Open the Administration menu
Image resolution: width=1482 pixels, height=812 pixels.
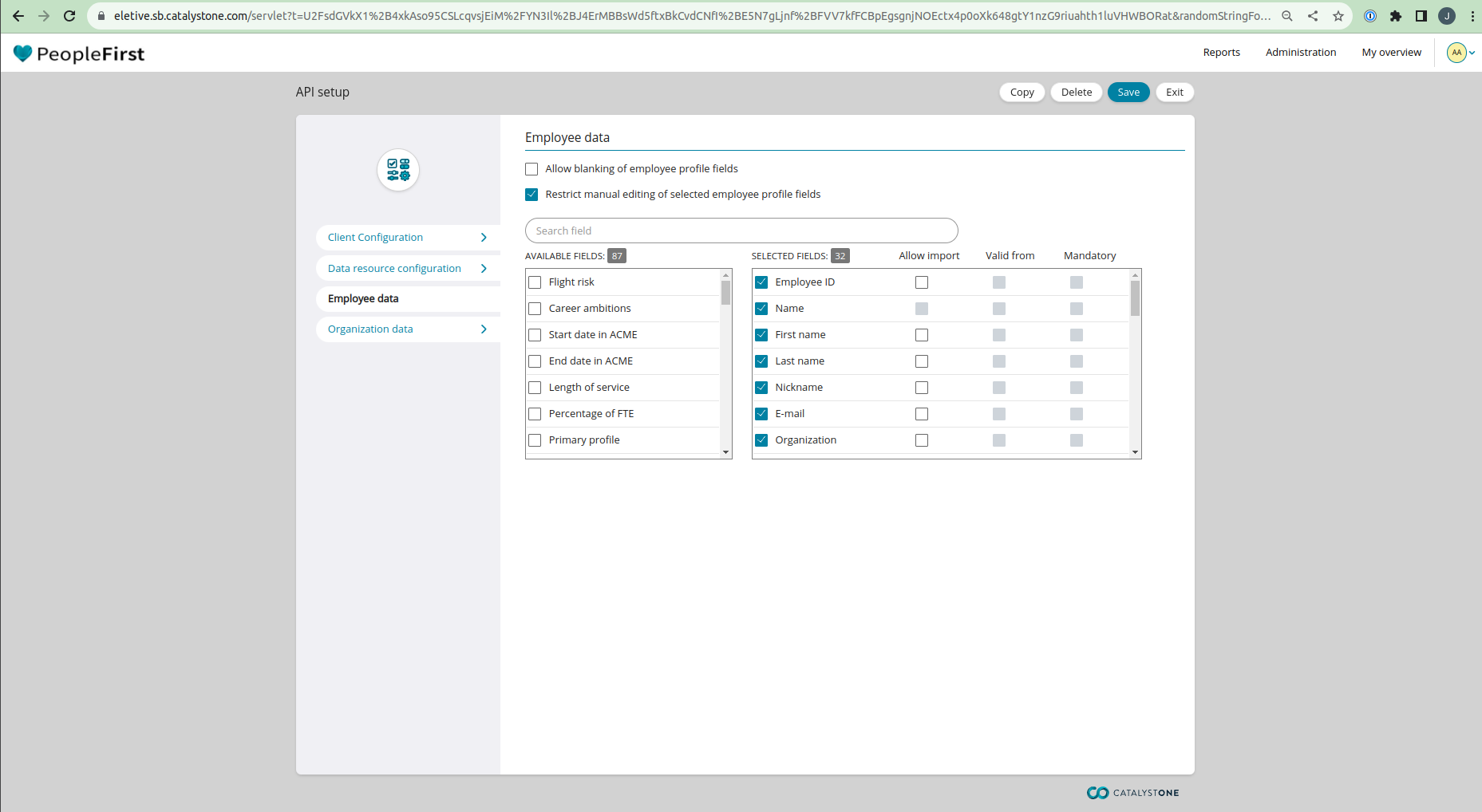tap(1301, 53)
